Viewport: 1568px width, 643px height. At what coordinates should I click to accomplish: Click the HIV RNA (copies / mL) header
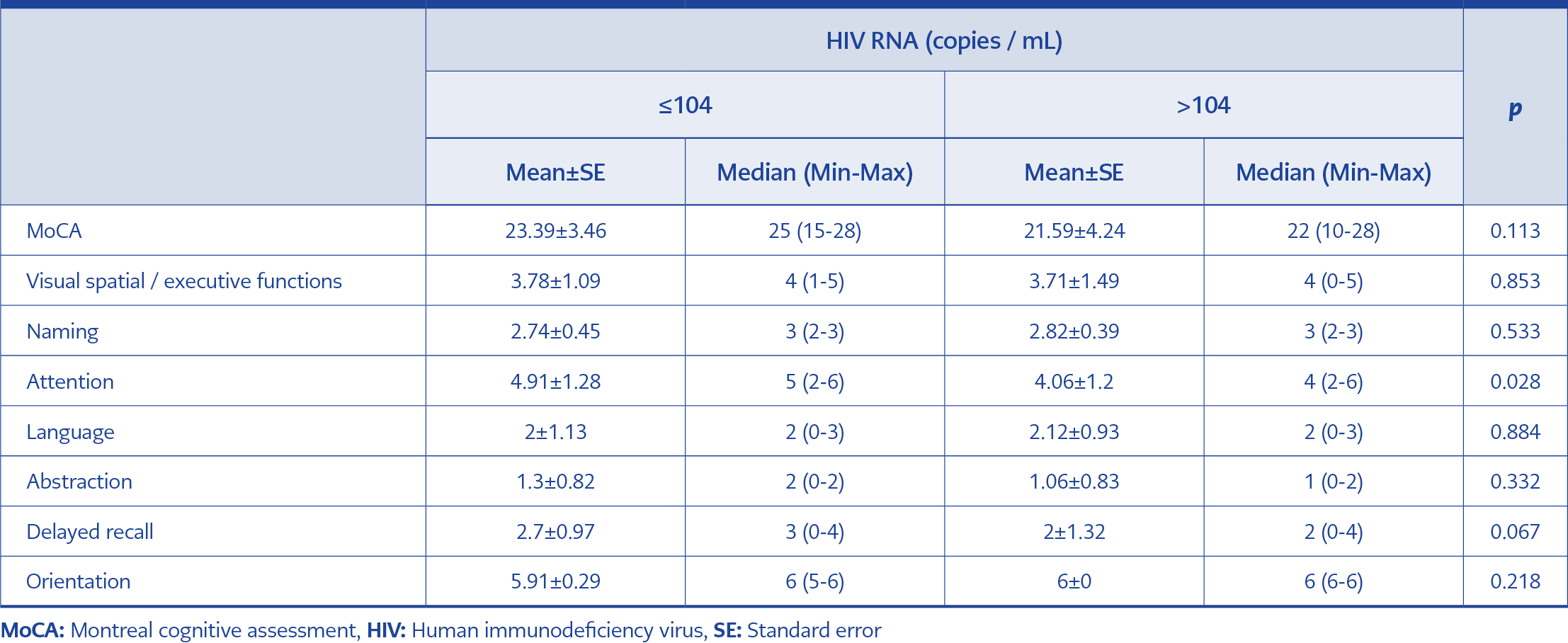[944, 41]
